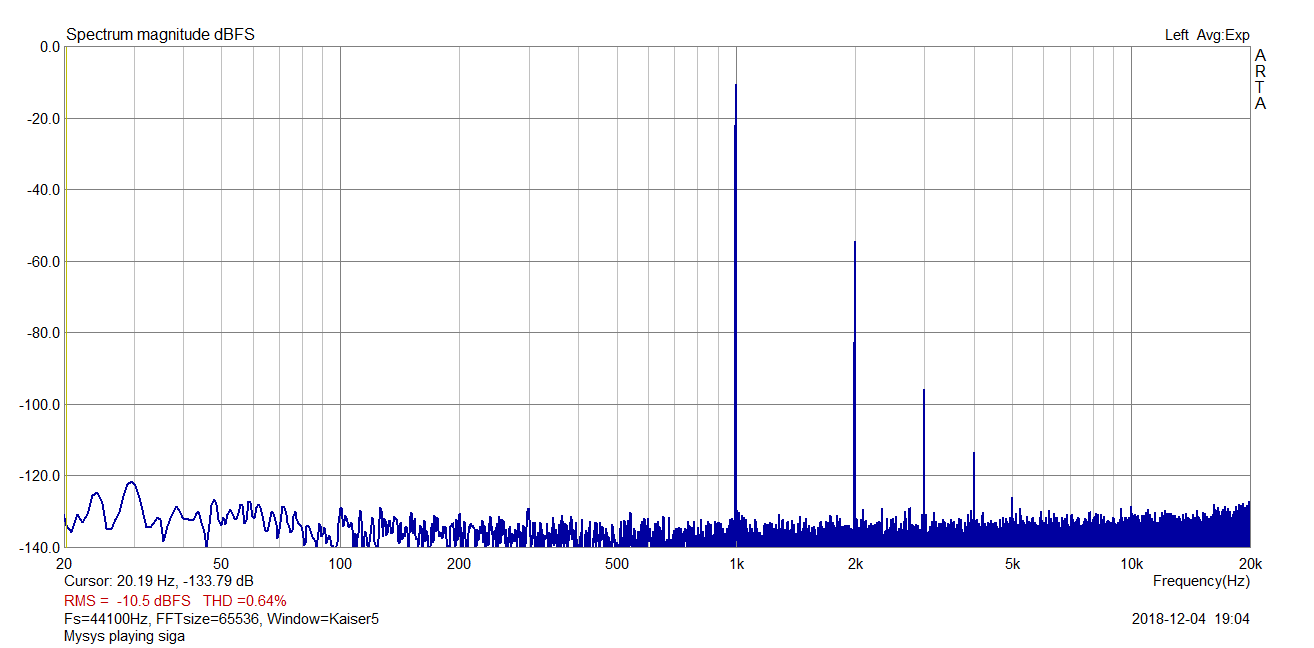Click the 'Frequency(Hz)' axis label
1314x648 pixels.
[x=1201, y=581]
